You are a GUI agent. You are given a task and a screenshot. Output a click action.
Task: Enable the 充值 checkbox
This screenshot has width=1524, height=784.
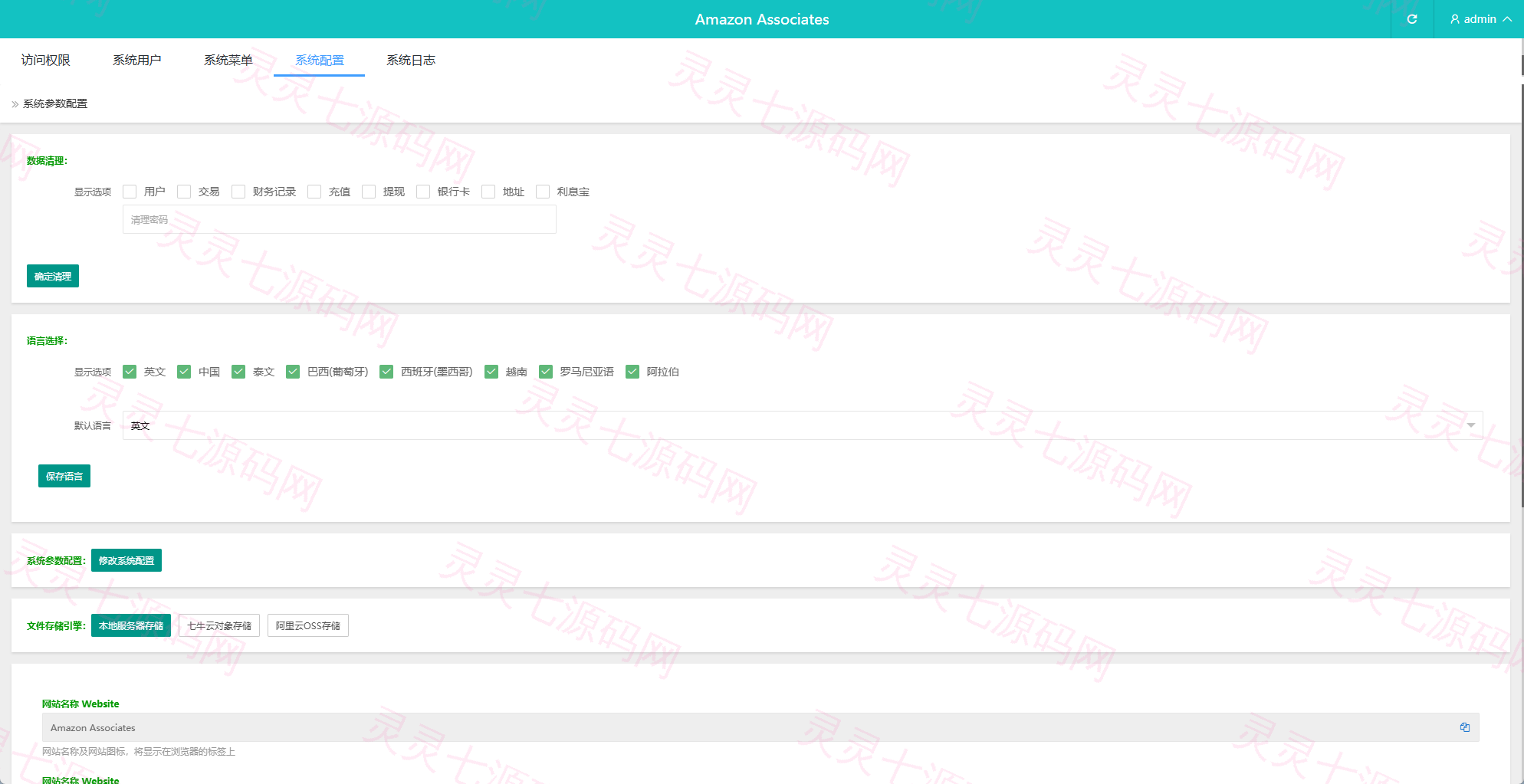pyautogui.click(x=314, y=192)
